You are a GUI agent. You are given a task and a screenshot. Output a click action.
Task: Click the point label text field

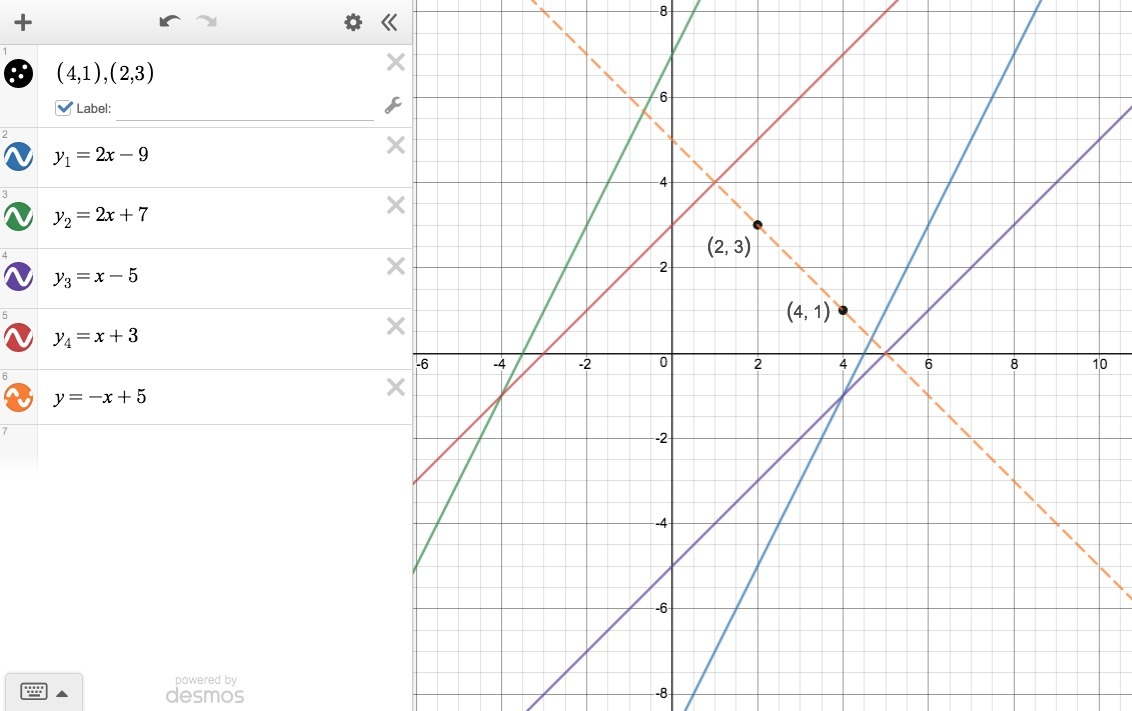click(x=245, y=109)
